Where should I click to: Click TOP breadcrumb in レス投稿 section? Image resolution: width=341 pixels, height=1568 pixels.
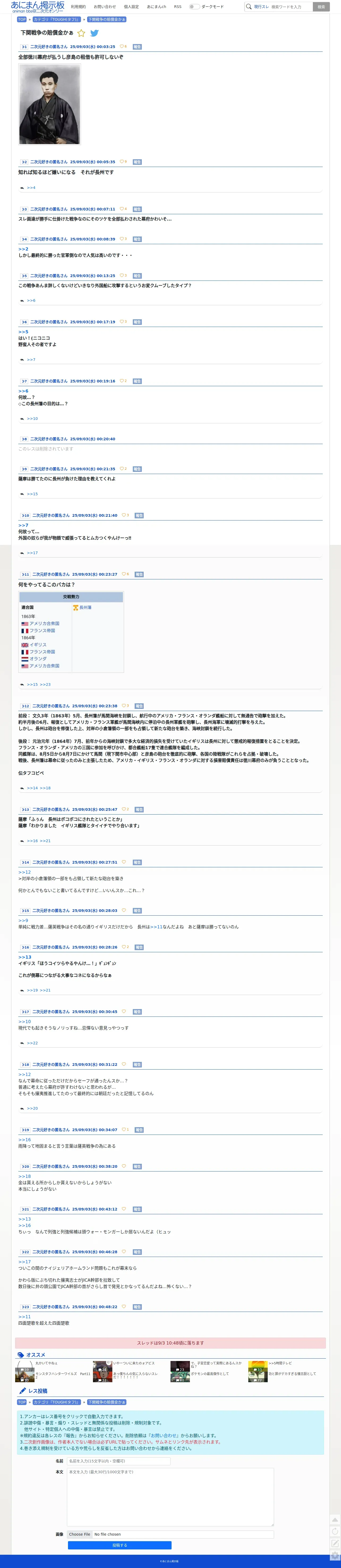coord(22,1402)
